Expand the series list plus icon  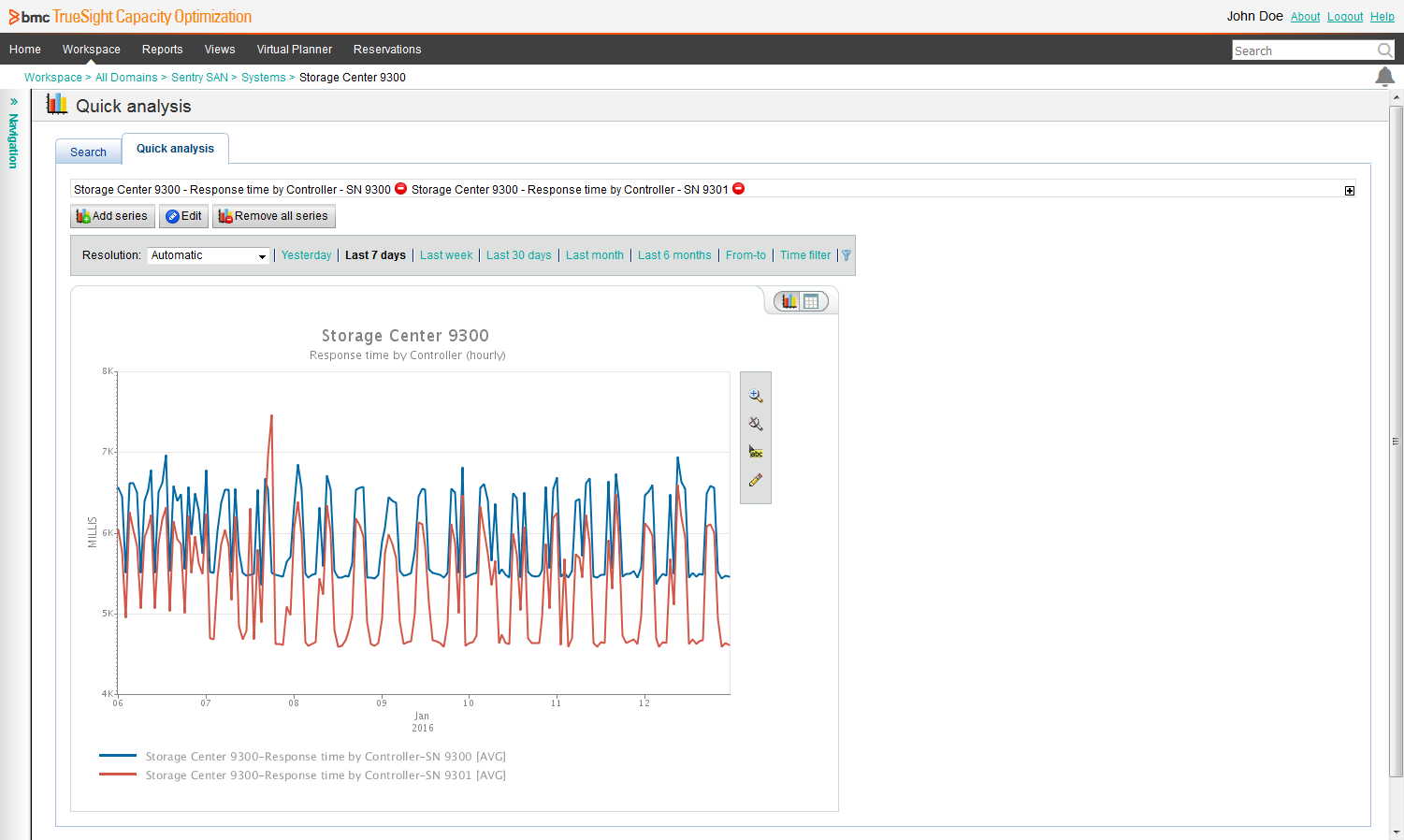(x=1350, y=191)
